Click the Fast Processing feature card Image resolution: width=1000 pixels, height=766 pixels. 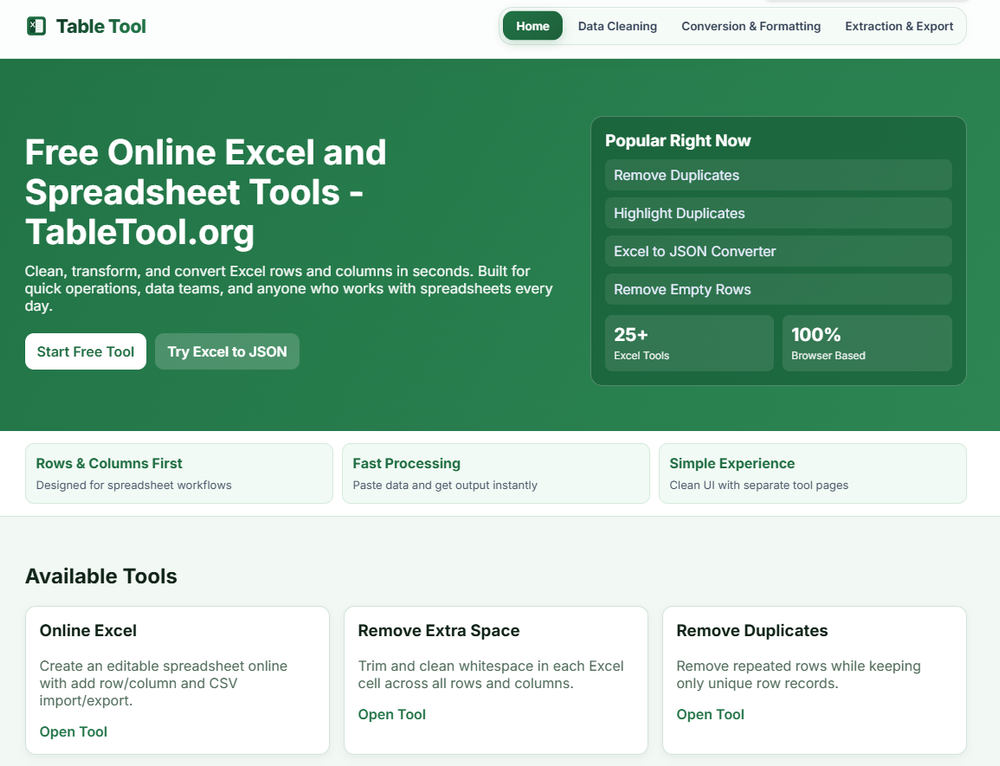(x=496, y=473)
